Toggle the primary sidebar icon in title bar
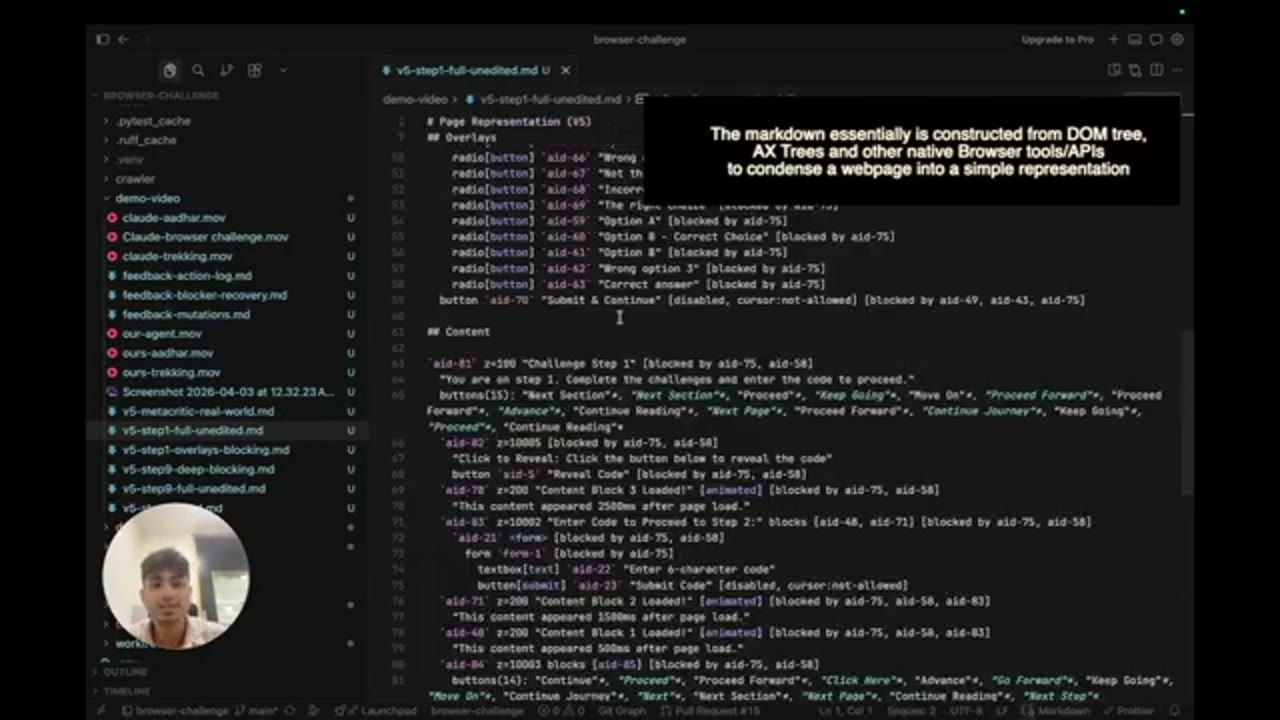Image resolution: width=1280 pixels, height=720 pixels. 102,40
